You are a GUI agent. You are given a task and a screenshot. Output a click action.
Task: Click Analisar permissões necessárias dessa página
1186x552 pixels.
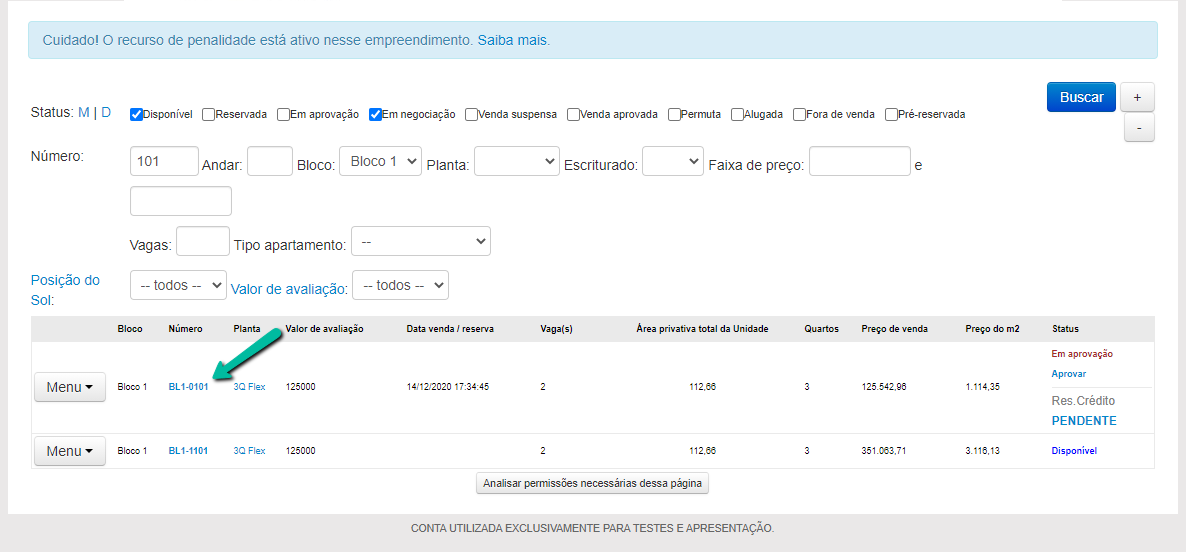[x=592, y=484]
